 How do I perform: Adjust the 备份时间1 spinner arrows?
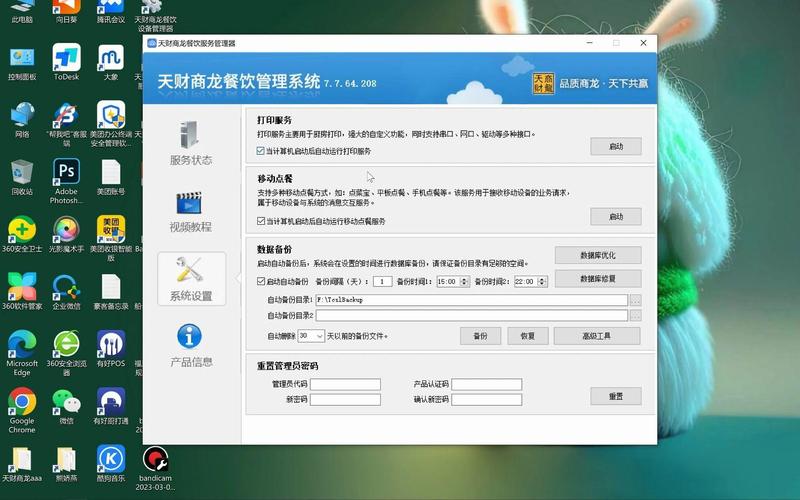(464, 282)
